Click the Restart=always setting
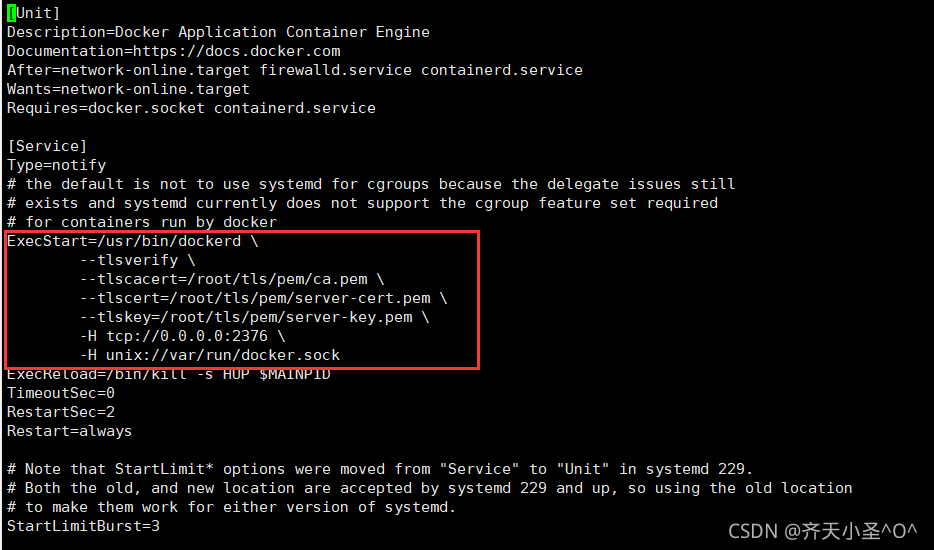The image size is (934, 550). [x=69, y=431]
